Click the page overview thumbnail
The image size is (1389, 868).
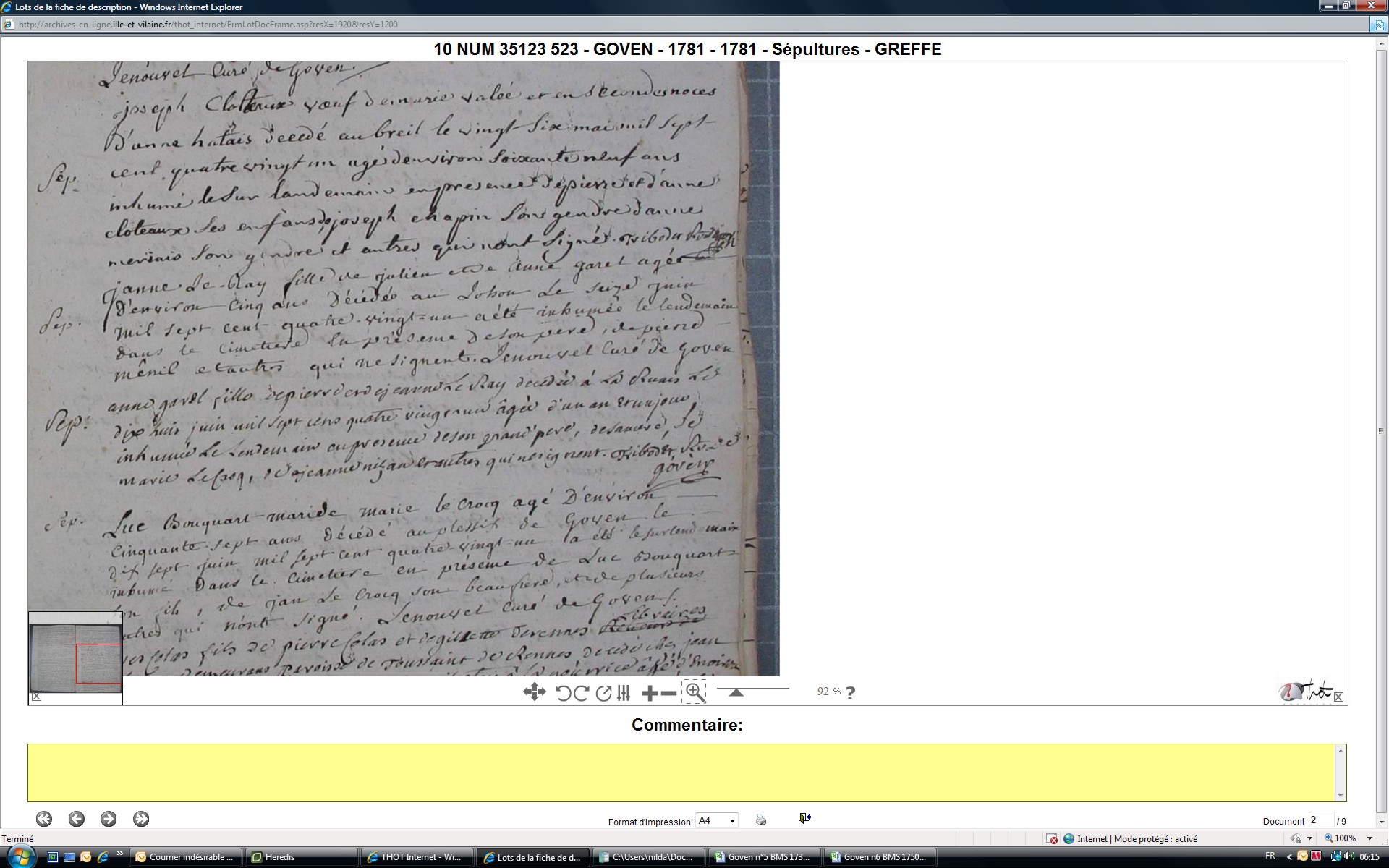75,658
